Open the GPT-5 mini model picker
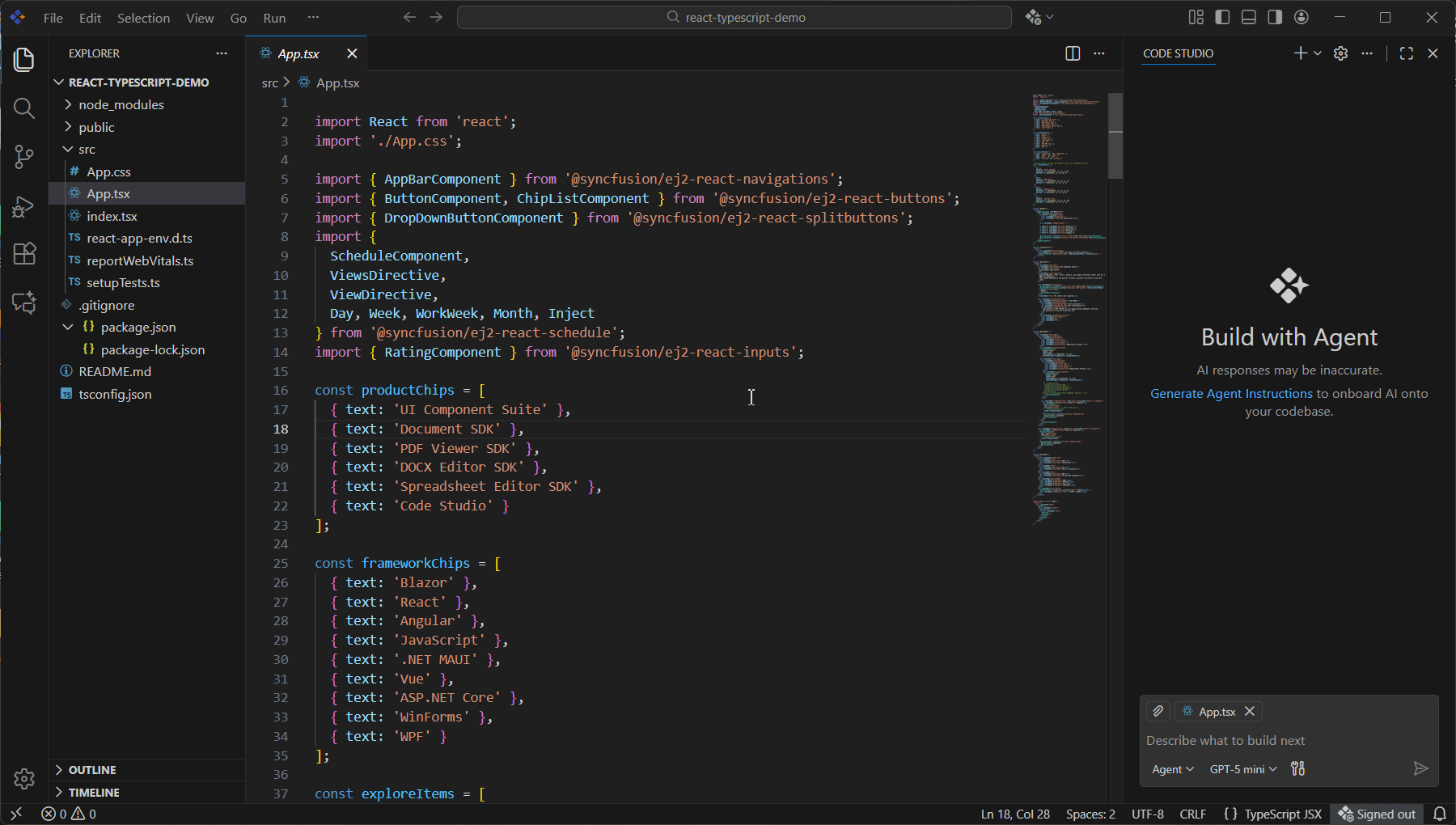Viewport: 1456px width, 825px height. [x=1242, y=769]
